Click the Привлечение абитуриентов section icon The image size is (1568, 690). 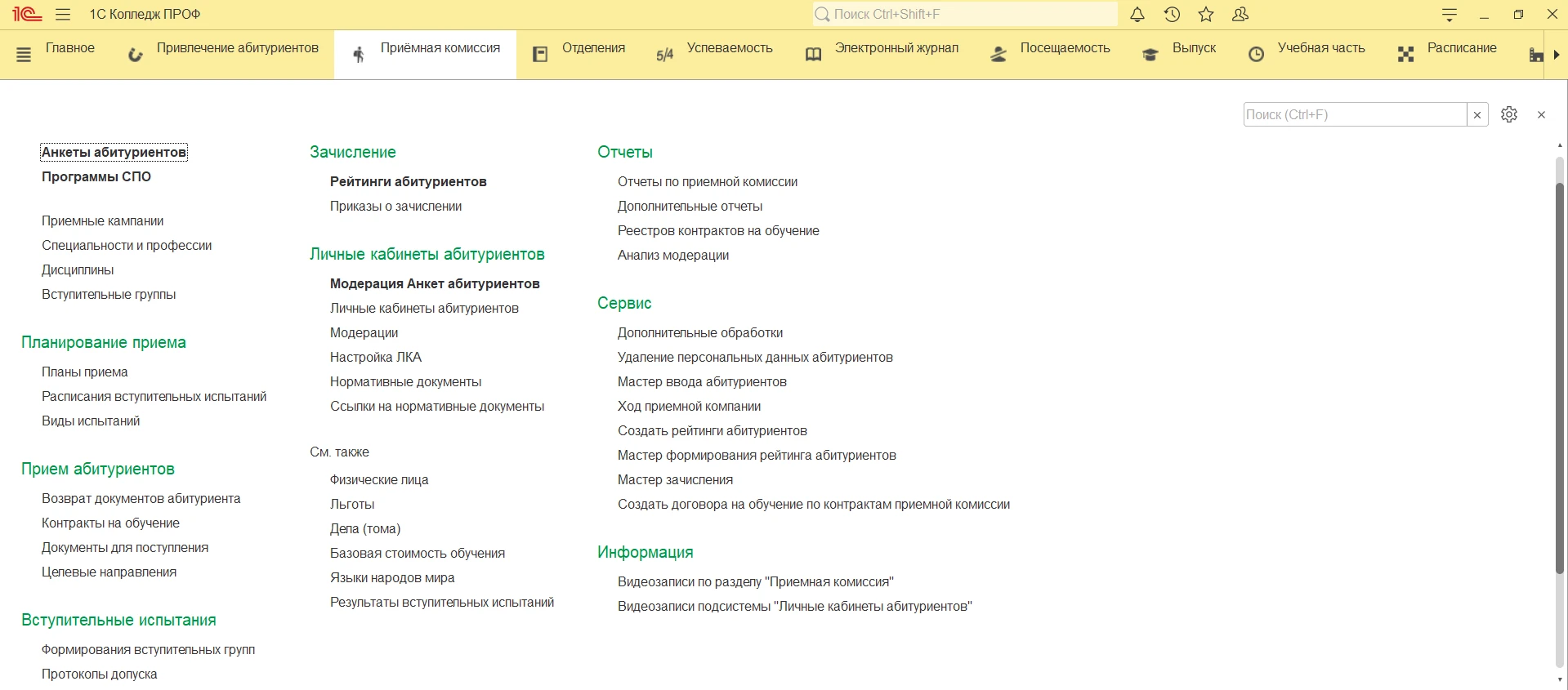(x=136, y=55)
